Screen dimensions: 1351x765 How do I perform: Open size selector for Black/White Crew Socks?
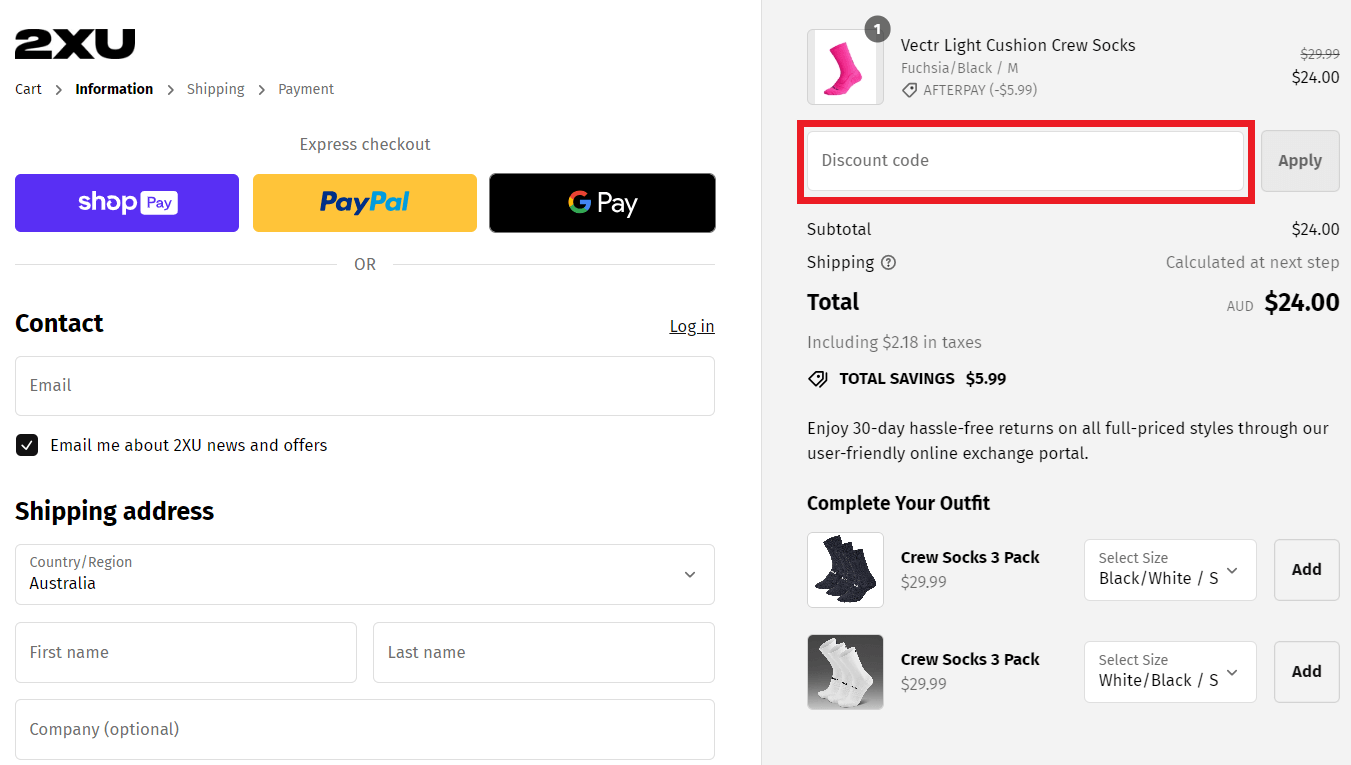click(1170, 570)
